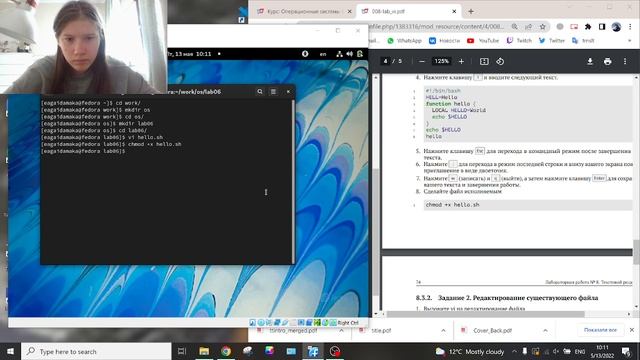Open the Twitch bookmark

[x=519, y=40]
